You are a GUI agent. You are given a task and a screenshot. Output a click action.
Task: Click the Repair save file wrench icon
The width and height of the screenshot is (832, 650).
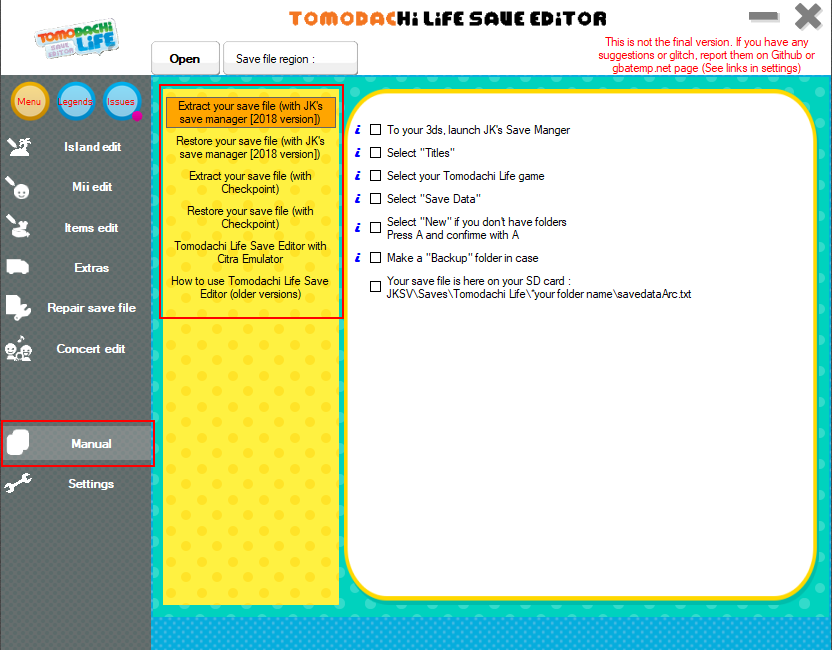pos(18,308)
